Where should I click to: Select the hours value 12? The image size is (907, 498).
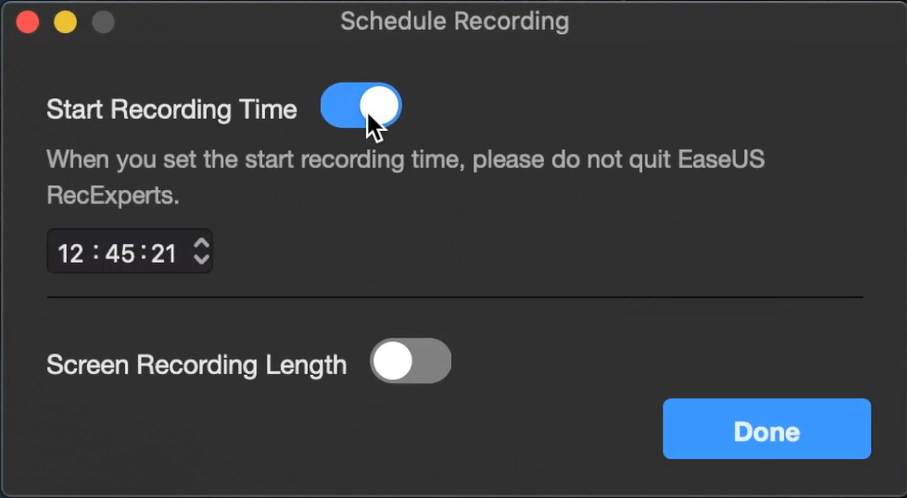tap(71, 253)
